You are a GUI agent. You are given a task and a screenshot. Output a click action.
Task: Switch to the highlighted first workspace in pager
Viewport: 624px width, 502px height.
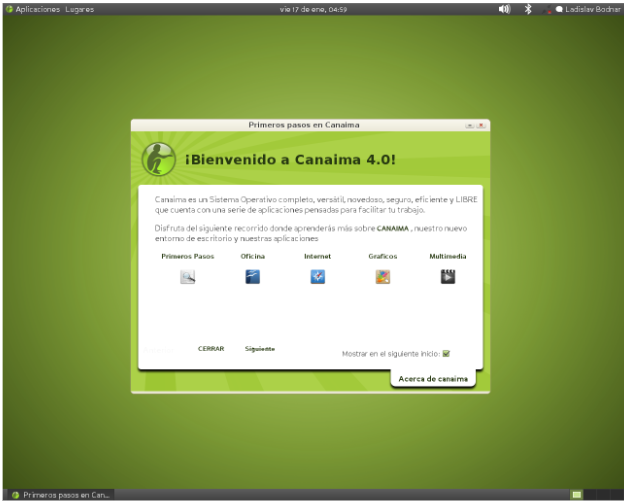click(x=577, y=495)
